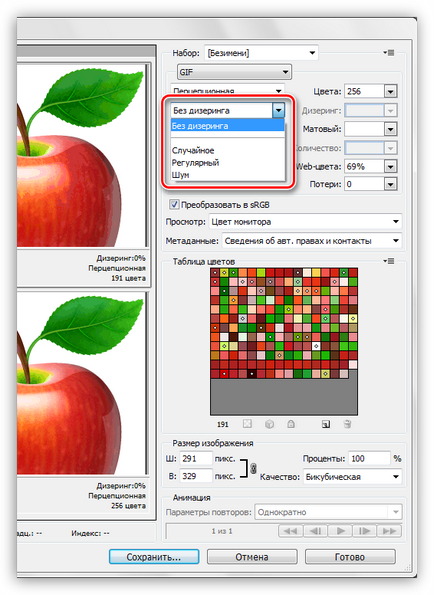This screenshot has height=595, width=434.
Task: Expand the Потери dropdown arrow
Action: (390, 184)
